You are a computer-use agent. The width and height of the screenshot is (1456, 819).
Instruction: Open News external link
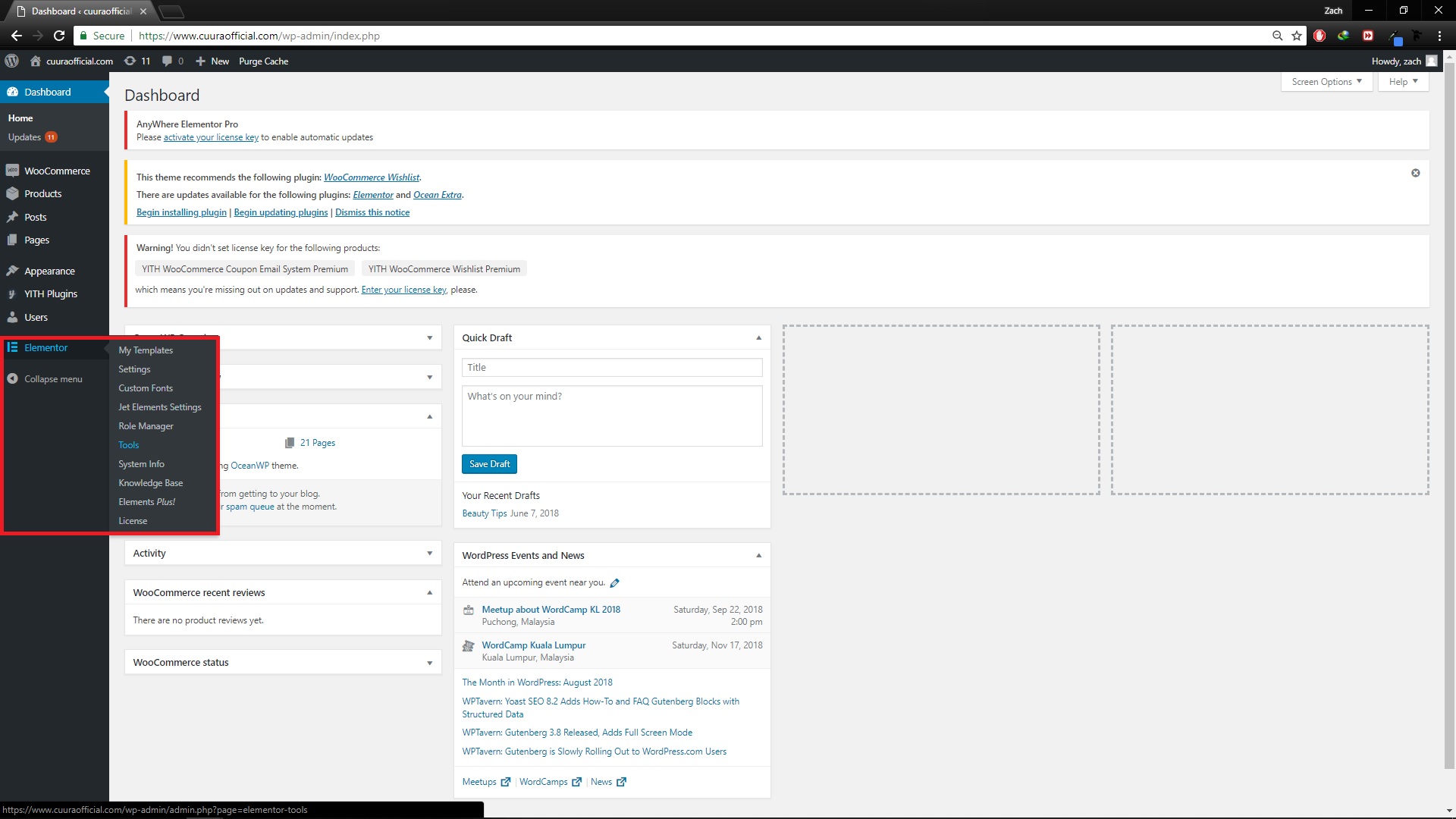pos(608,782)
